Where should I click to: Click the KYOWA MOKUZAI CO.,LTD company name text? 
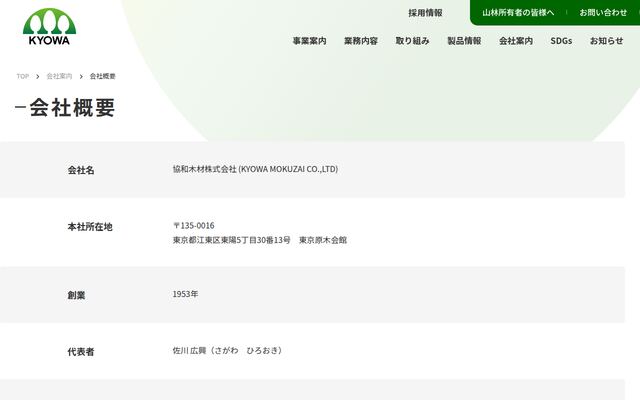(255, 169)
